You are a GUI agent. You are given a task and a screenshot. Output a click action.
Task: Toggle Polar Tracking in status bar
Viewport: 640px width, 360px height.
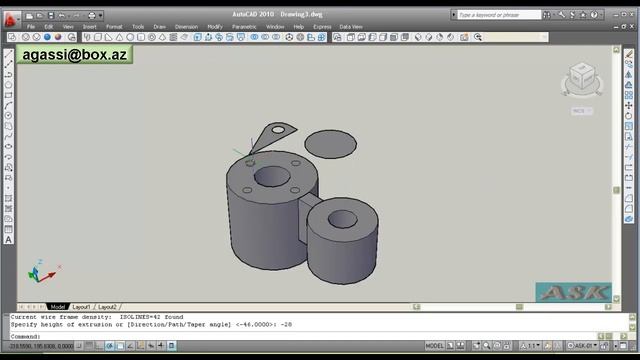[x=109, y=346]
